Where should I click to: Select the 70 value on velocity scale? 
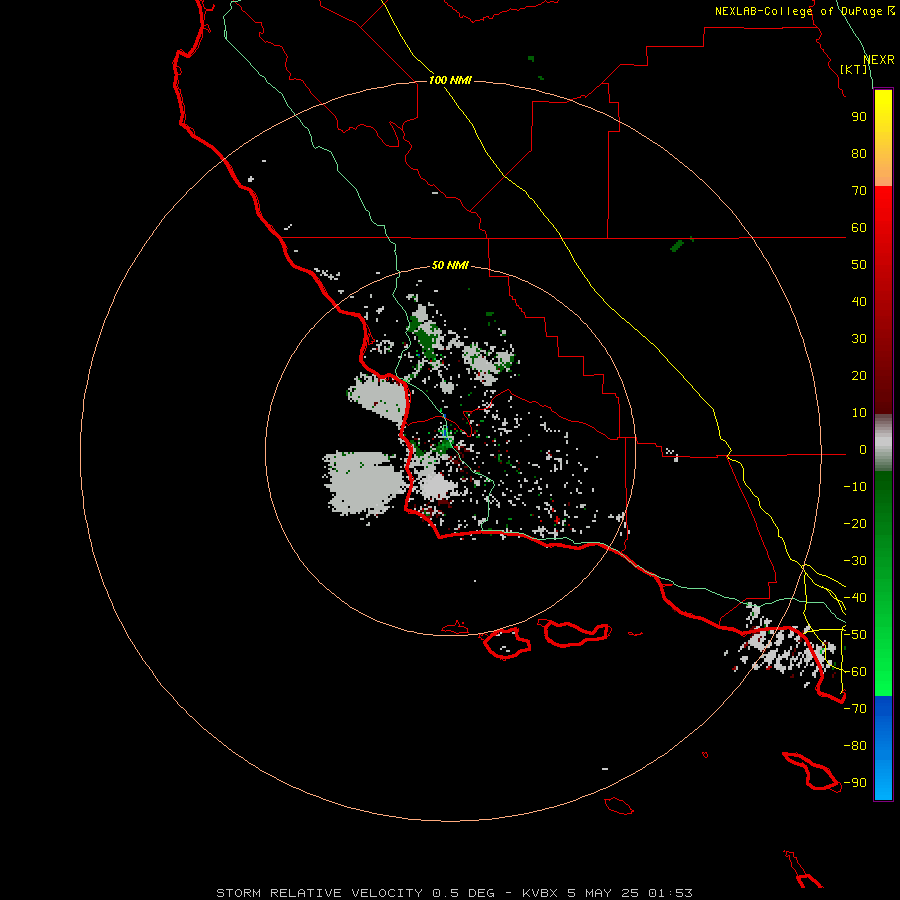(x=859, y=191)
